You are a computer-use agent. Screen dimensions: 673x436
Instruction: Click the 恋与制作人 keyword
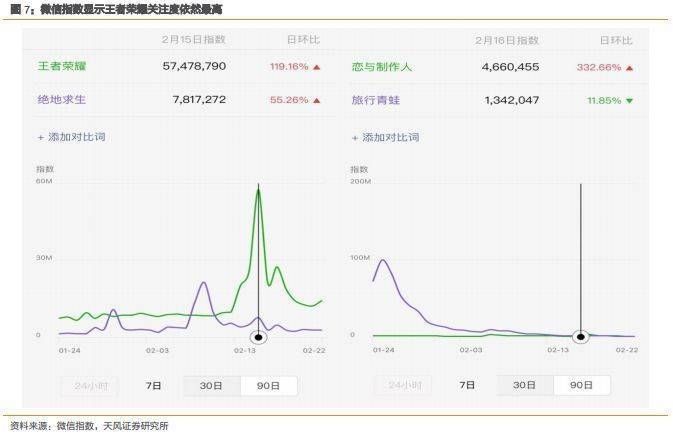382,67
